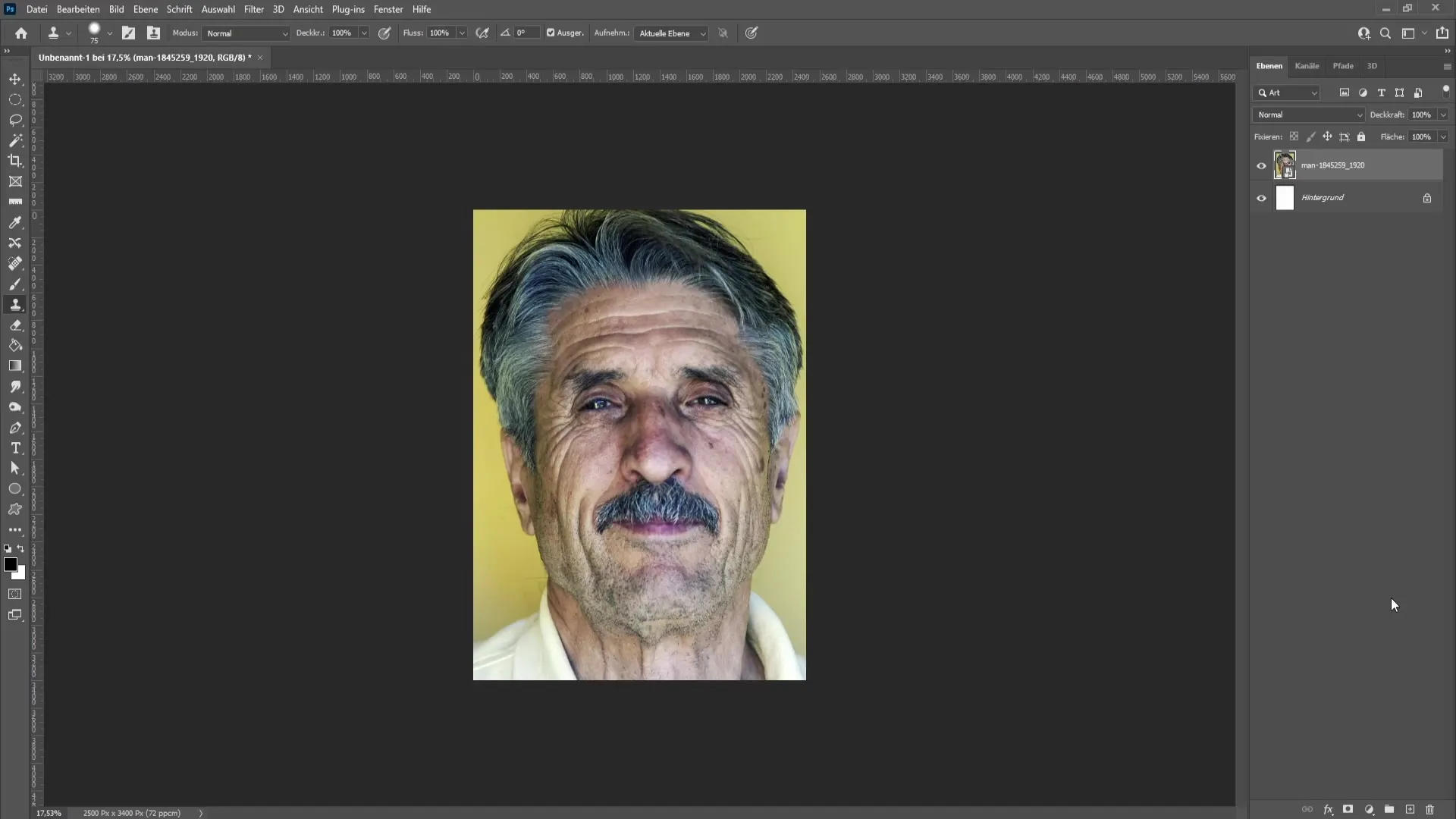Toggle visibility of man-1845259_1920 layer
Viewport: 1456px width, 819px height.
pos(1261,165)
